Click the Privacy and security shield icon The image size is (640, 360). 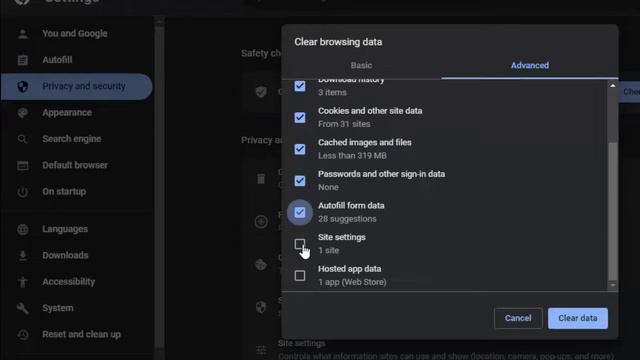(x=23, y=87)
